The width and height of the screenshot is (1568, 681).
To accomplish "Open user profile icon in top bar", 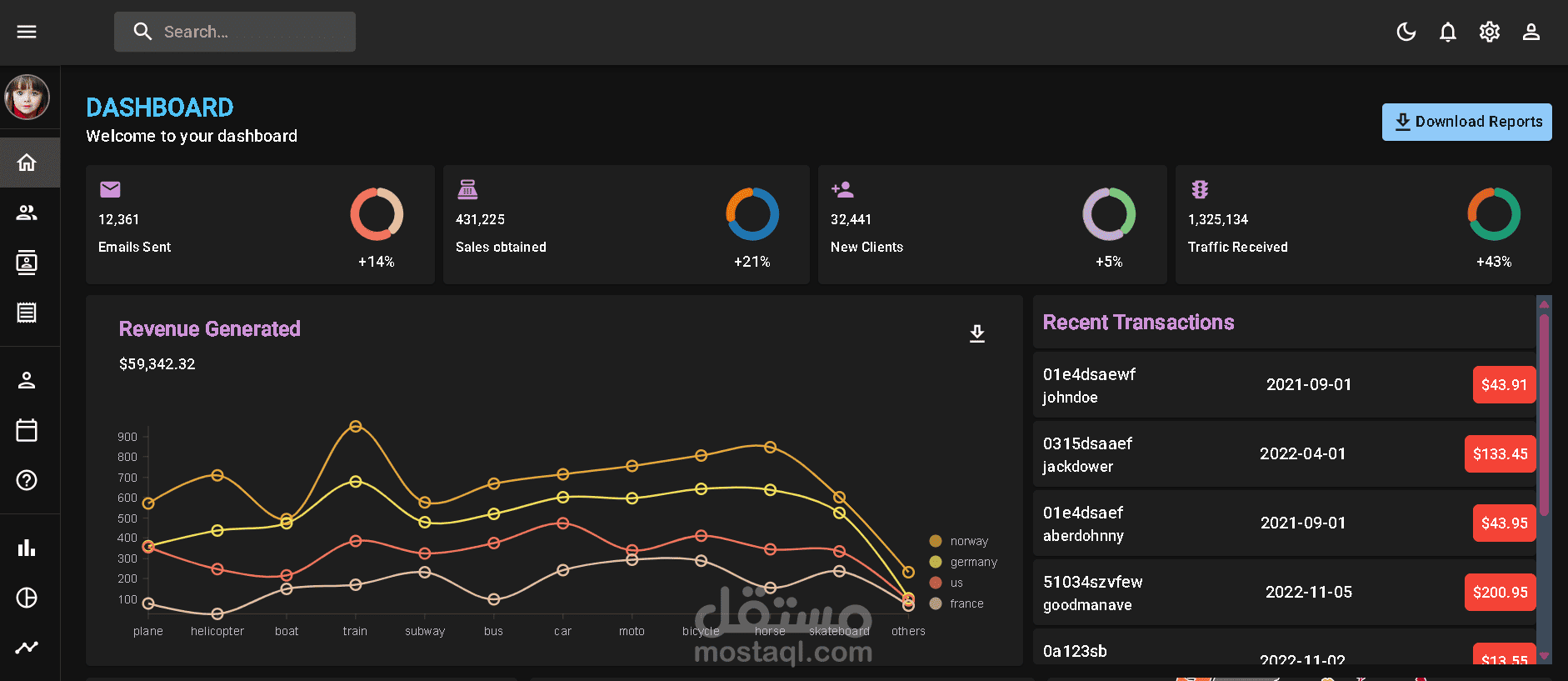I will pyautogui.click(x=1531, y=32).
